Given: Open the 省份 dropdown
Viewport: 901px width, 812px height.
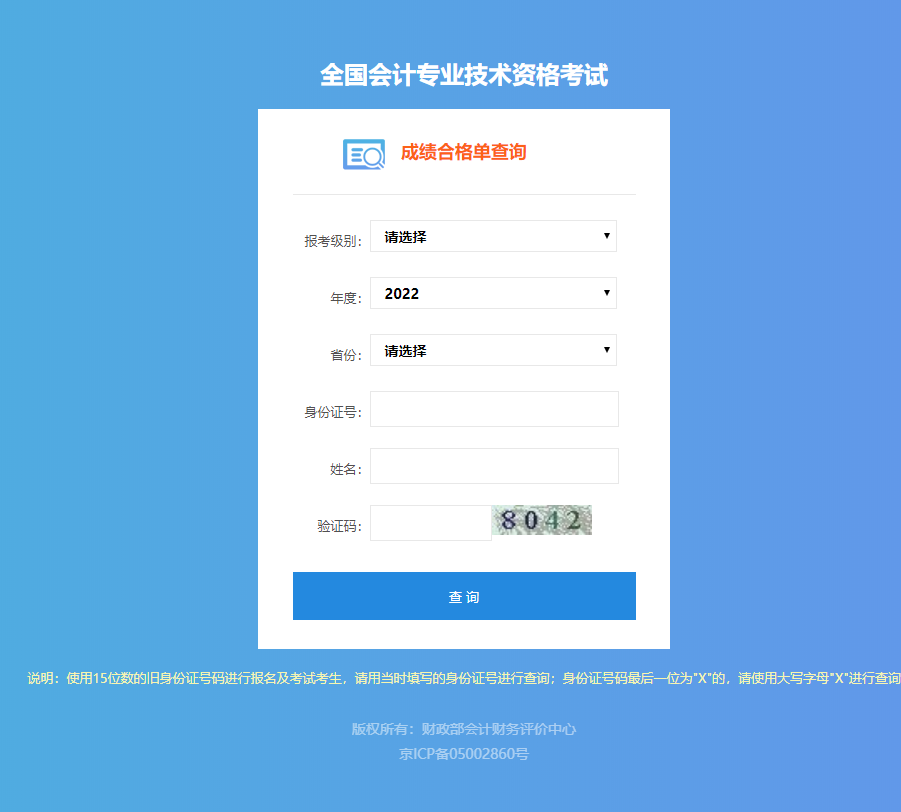Looking at the screenshot, I should tap(493, 350).
